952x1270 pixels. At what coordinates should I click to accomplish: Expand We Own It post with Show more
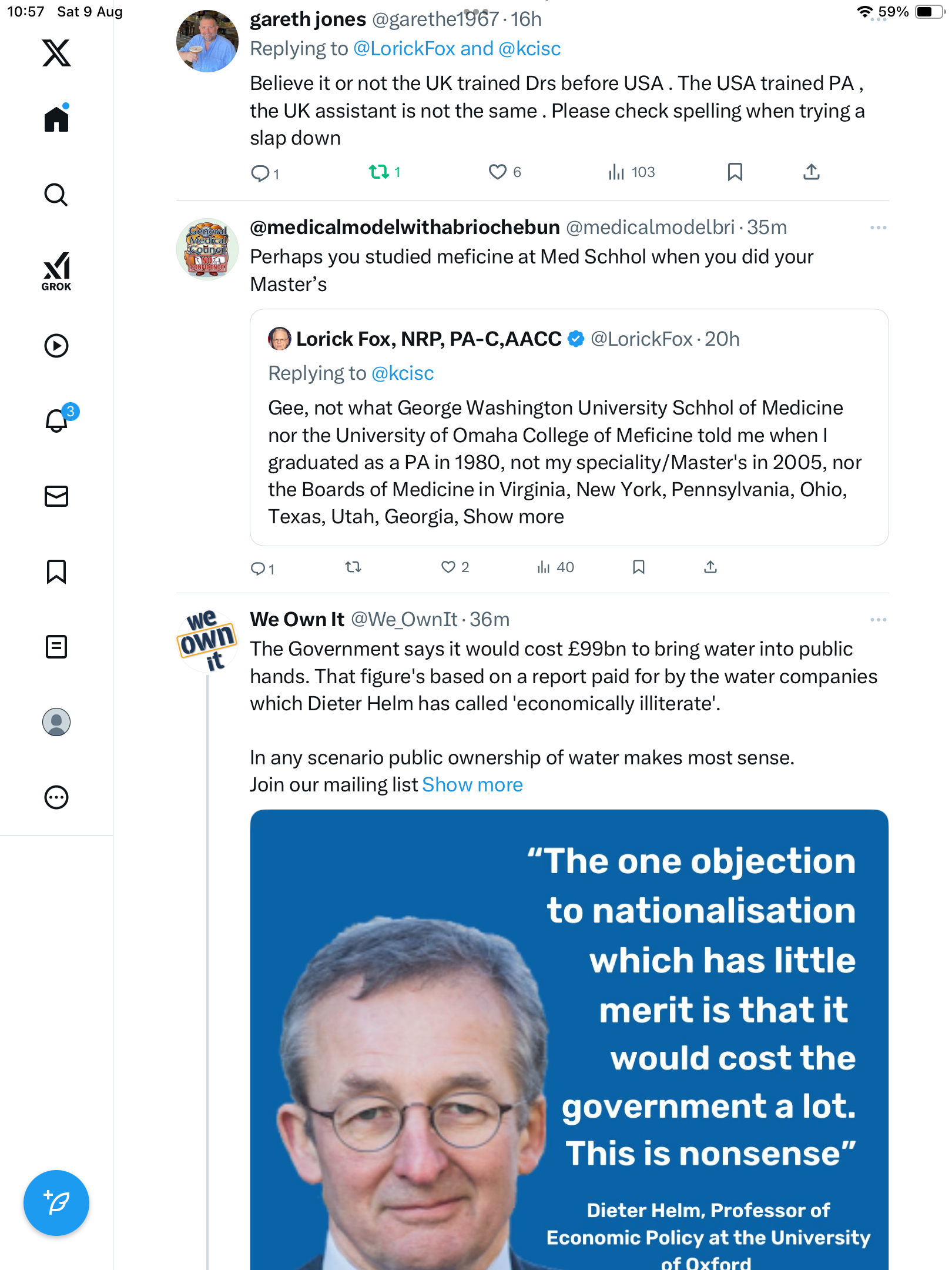(472, 785)
